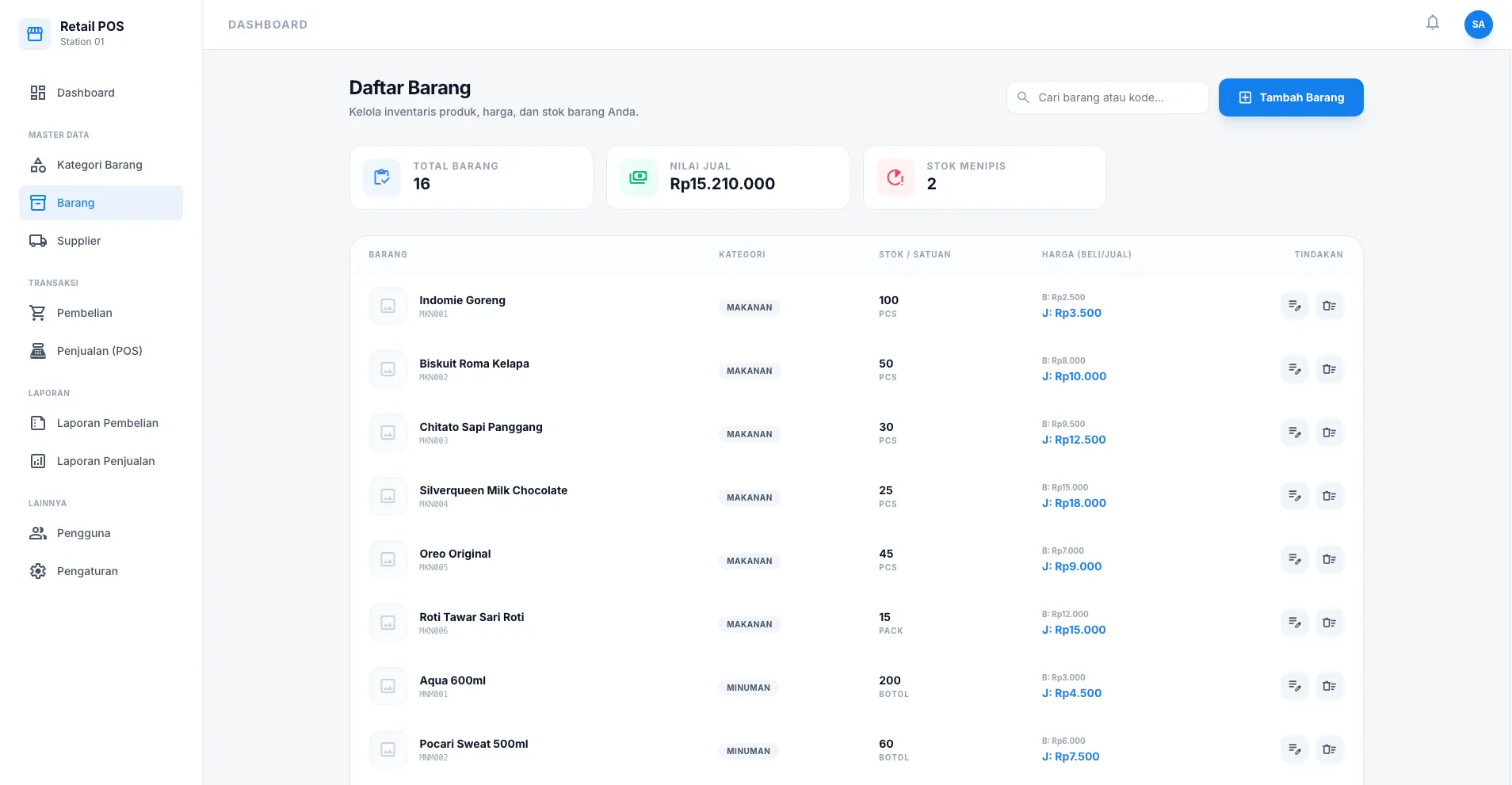Open the Supplier menu item

pos(78,241)
